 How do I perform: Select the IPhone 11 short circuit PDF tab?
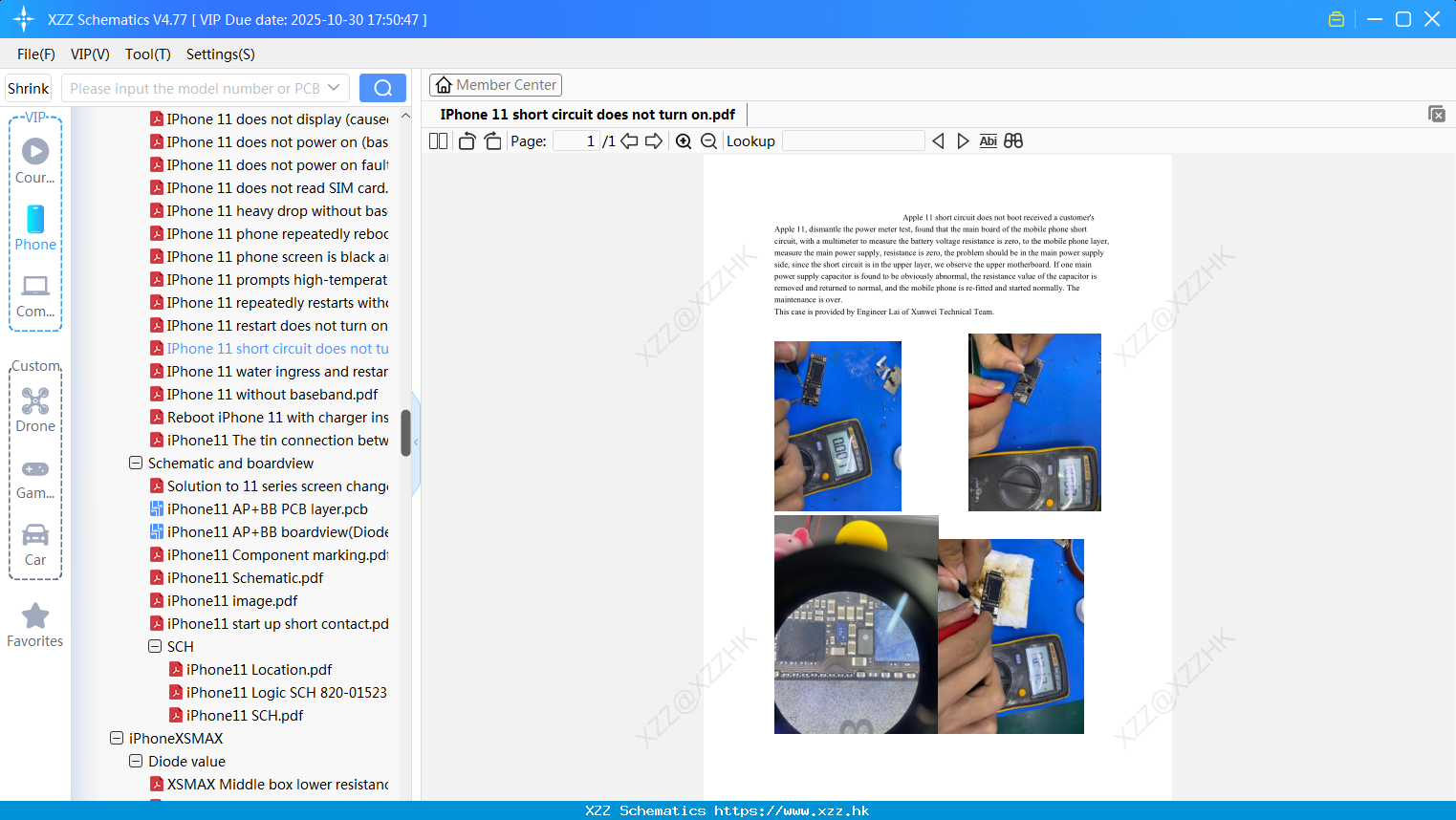coord(587,115)
